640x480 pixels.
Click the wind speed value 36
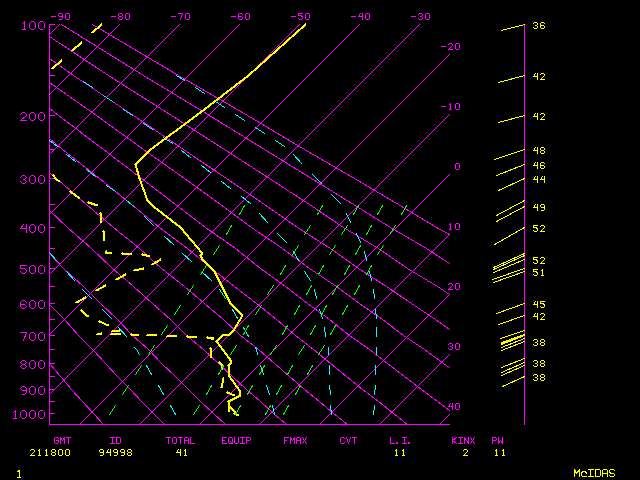(x=538, y=26)
